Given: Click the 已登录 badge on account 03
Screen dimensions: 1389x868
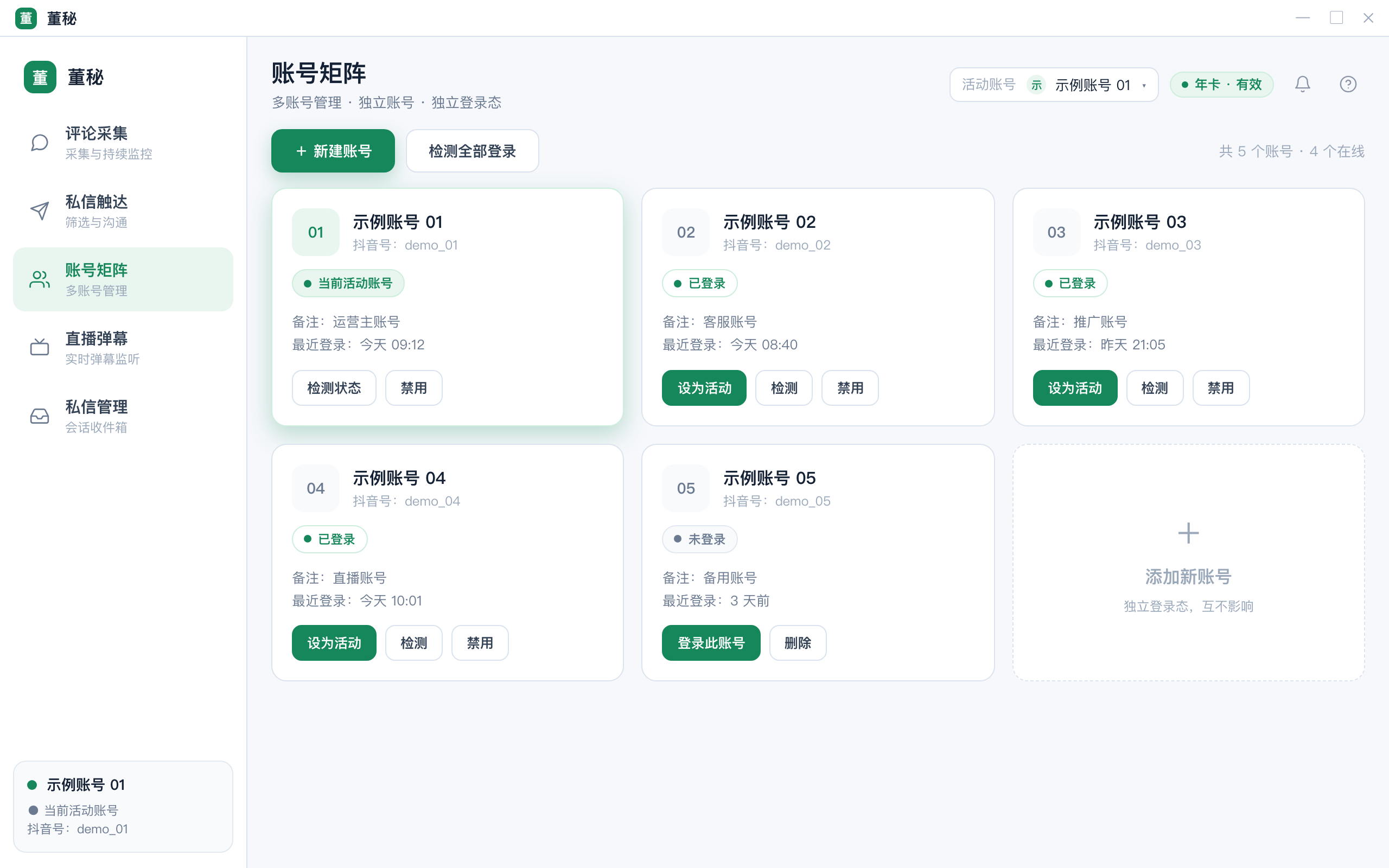Looking at the screenshot, I should point(1070,283).
